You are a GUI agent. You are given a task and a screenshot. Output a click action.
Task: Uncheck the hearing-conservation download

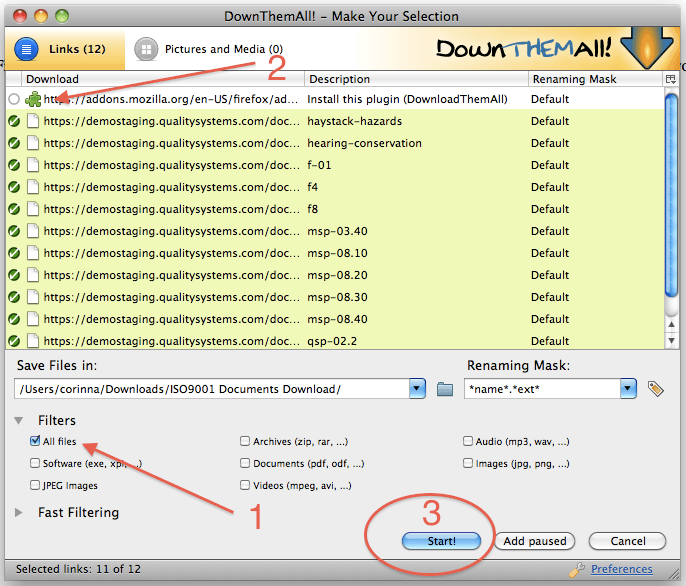pyautogui.click(x=14, y=143)
